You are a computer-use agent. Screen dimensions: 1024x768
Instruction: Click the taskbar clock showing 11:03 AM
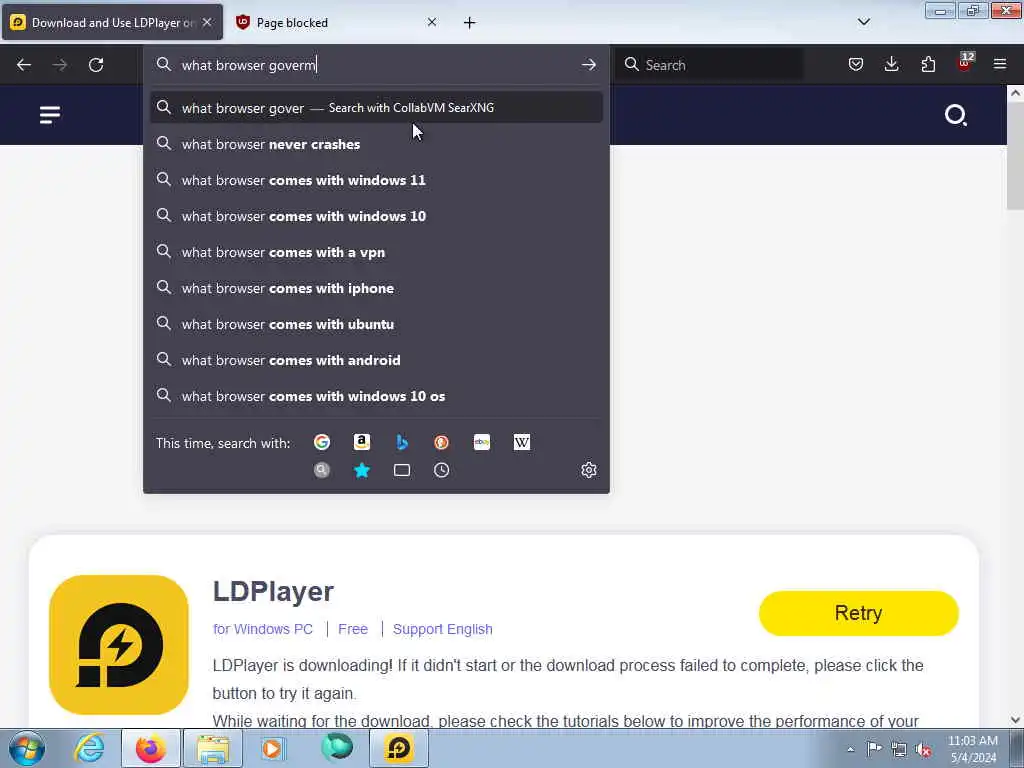[972, 748]
